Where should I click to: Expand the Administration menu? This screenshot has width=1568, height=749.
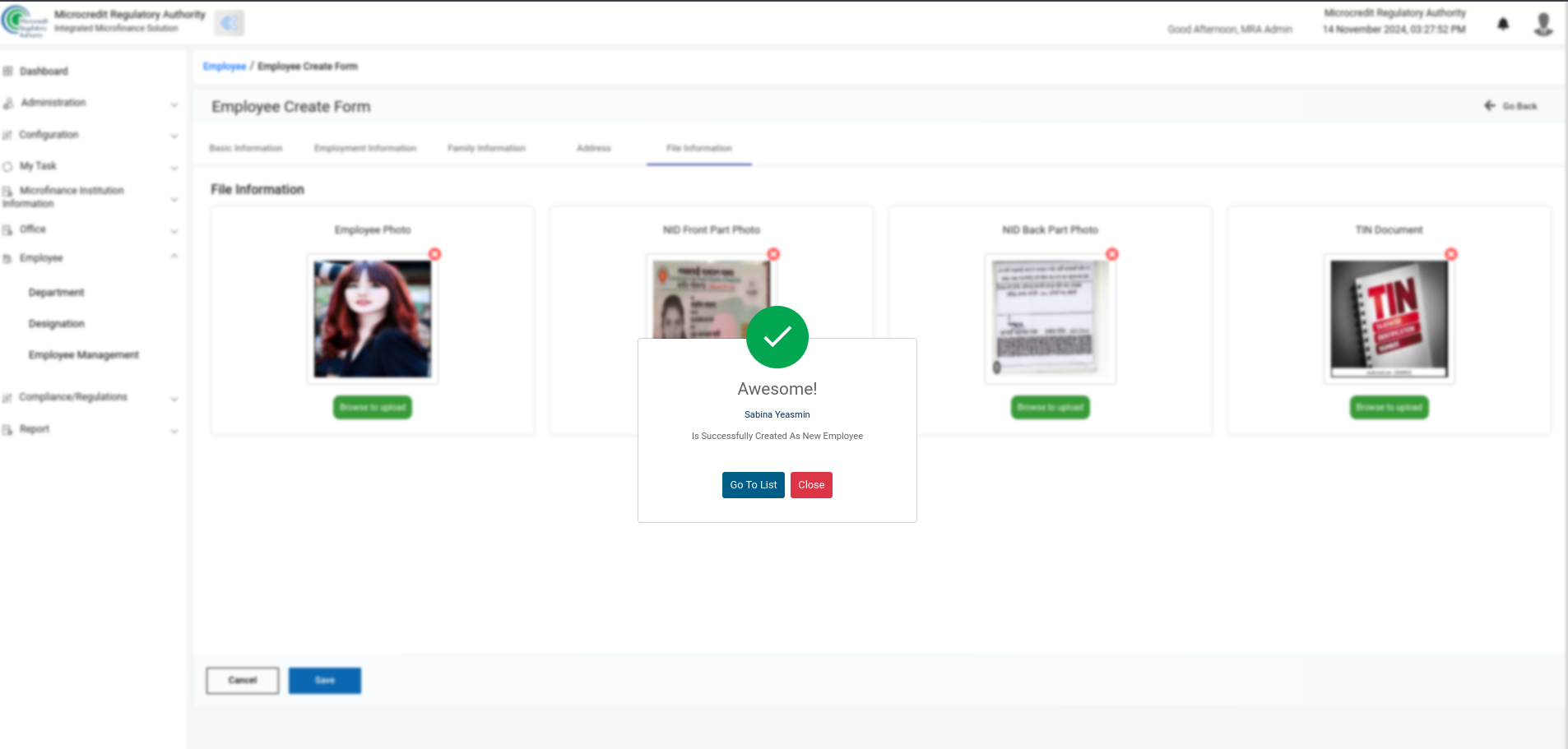click(90, 103)
